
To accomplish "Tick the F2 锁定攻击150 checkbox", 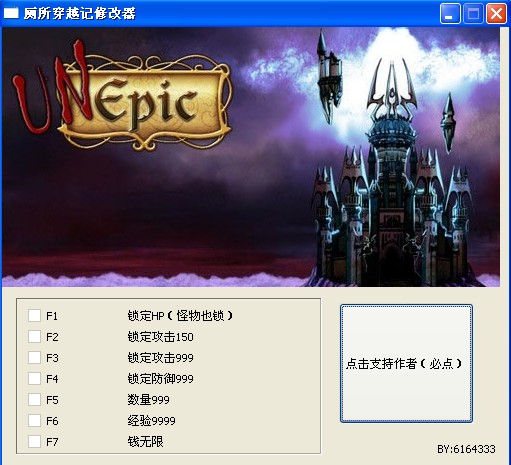I will click(34, 336).
